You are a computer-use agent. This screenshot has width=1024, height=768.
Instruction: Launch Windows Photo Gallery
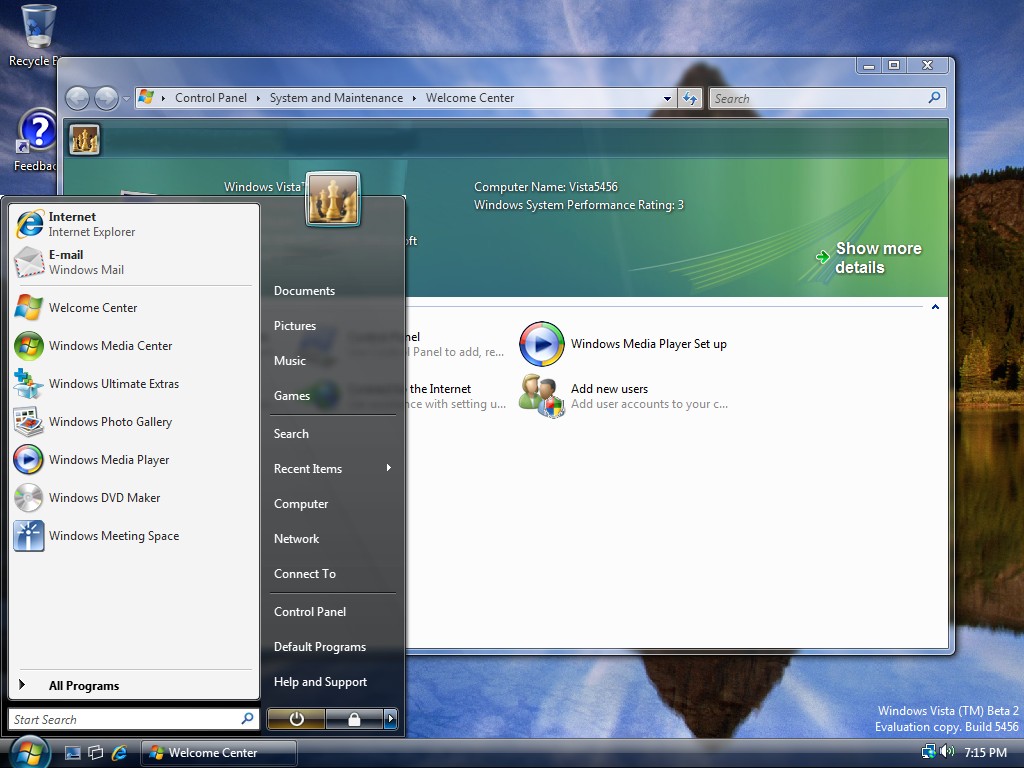point(134,421)
